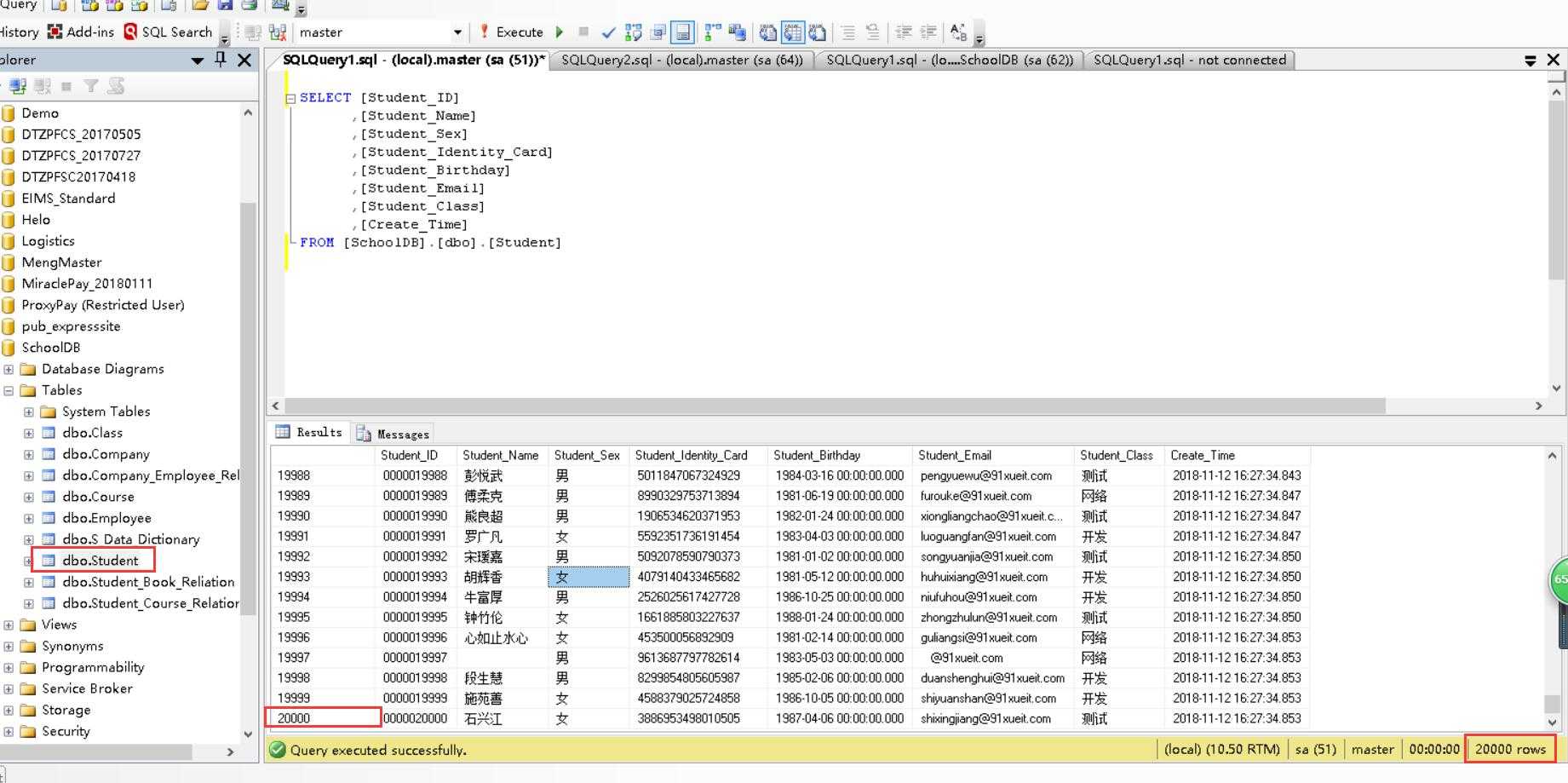Toggle IntelliSense Enabled icon
The width and height of the screenshot is (1568, 783).
[x=682, y=32]
